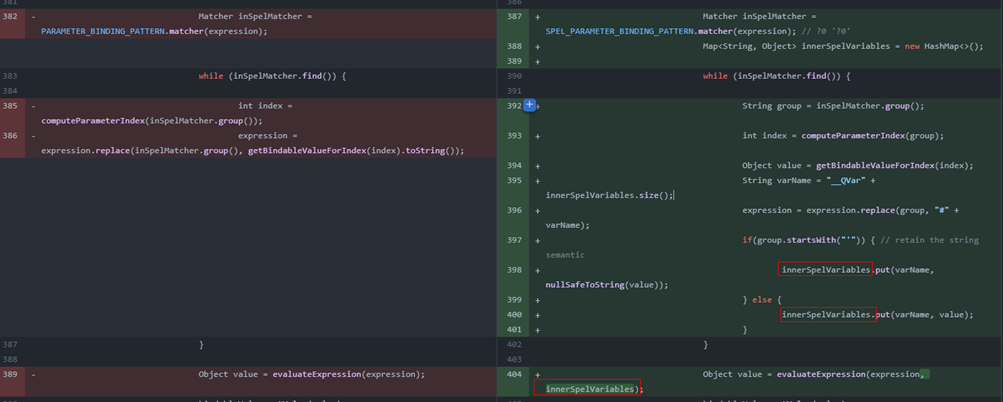Click PARAMETER_BINDING_PATTERN in removed line 382

[101, 31]
